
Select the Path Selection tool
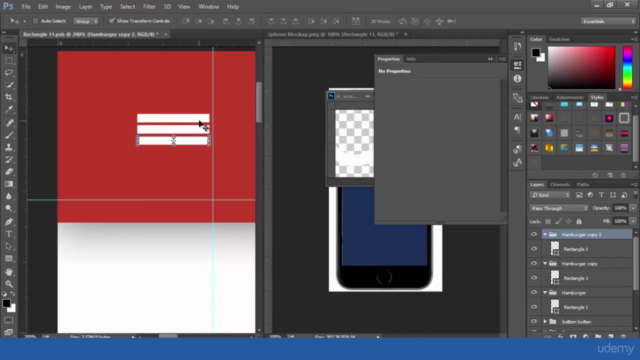[x=9, y=247]
